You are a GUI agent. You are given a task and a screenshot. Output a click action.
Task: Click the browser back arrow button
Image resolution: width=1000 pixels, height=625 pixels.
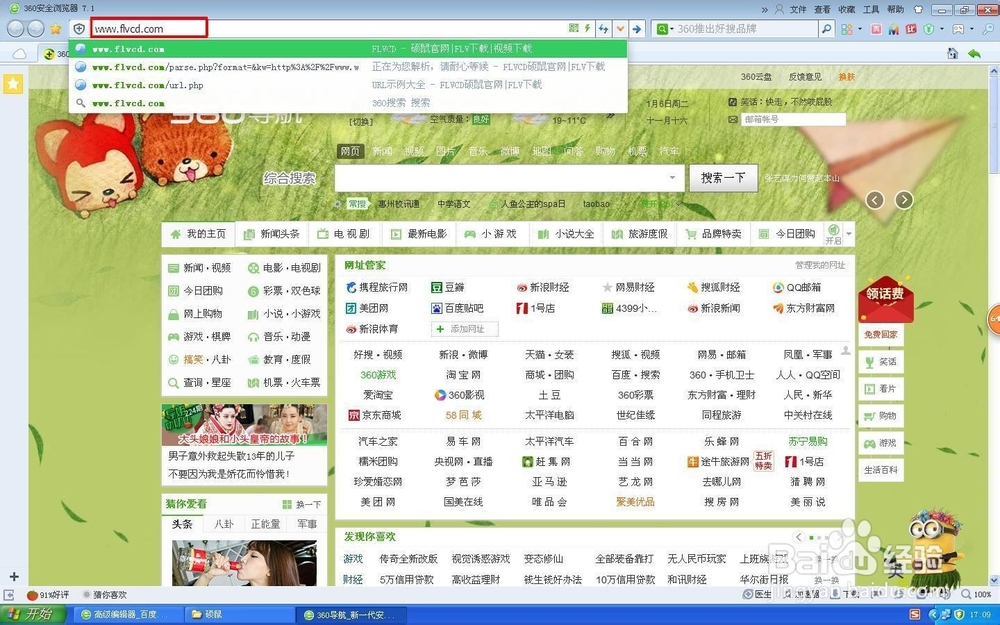[16, 29]
